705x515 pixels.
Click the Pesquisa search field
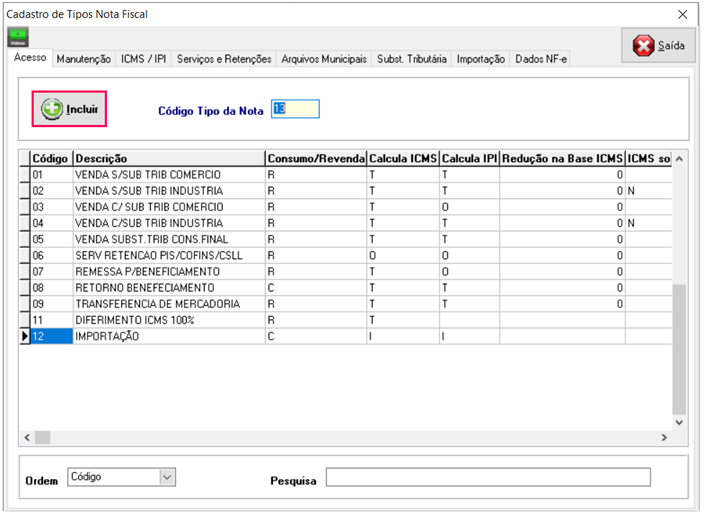pos(487,476)
